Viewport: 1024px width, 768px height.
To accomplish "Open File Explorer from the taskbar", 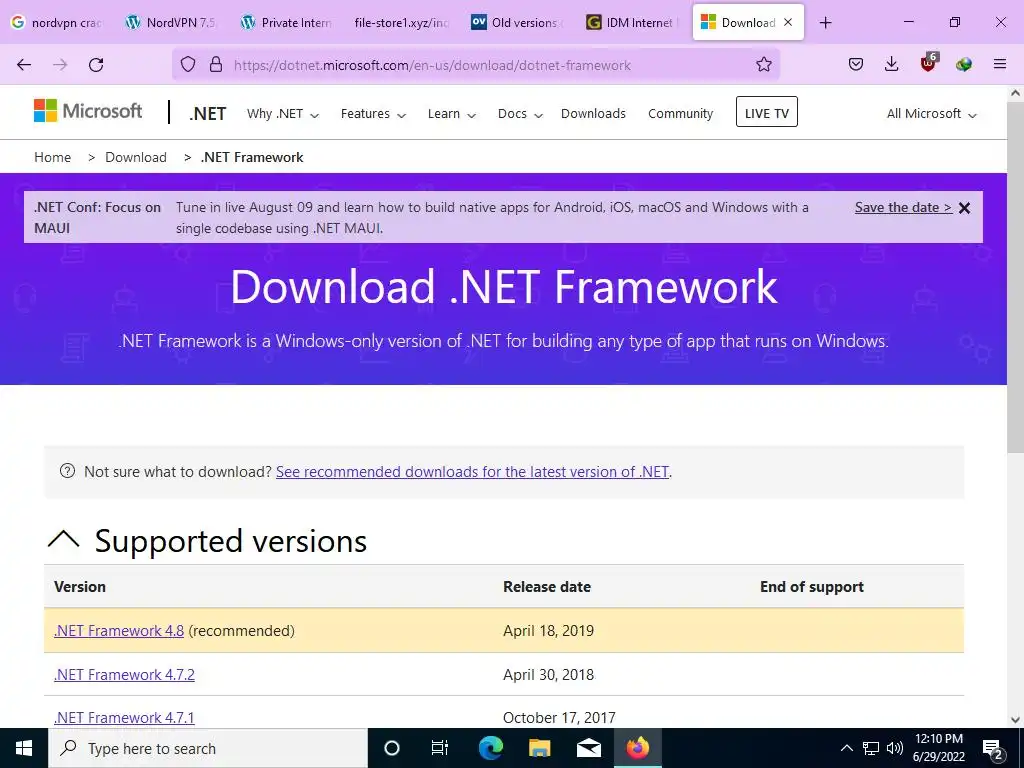I will click(539, 748).
